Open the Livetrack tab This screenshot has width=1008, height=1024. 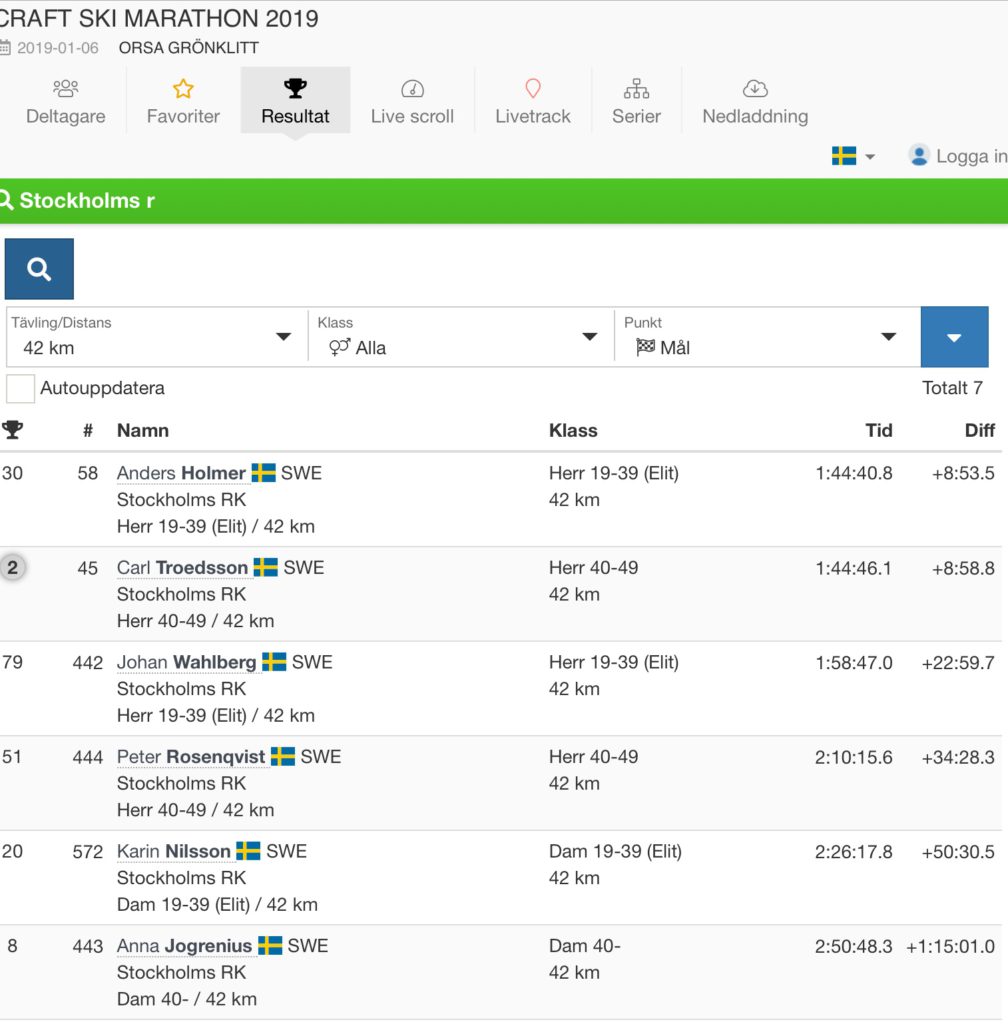[533, 101]
